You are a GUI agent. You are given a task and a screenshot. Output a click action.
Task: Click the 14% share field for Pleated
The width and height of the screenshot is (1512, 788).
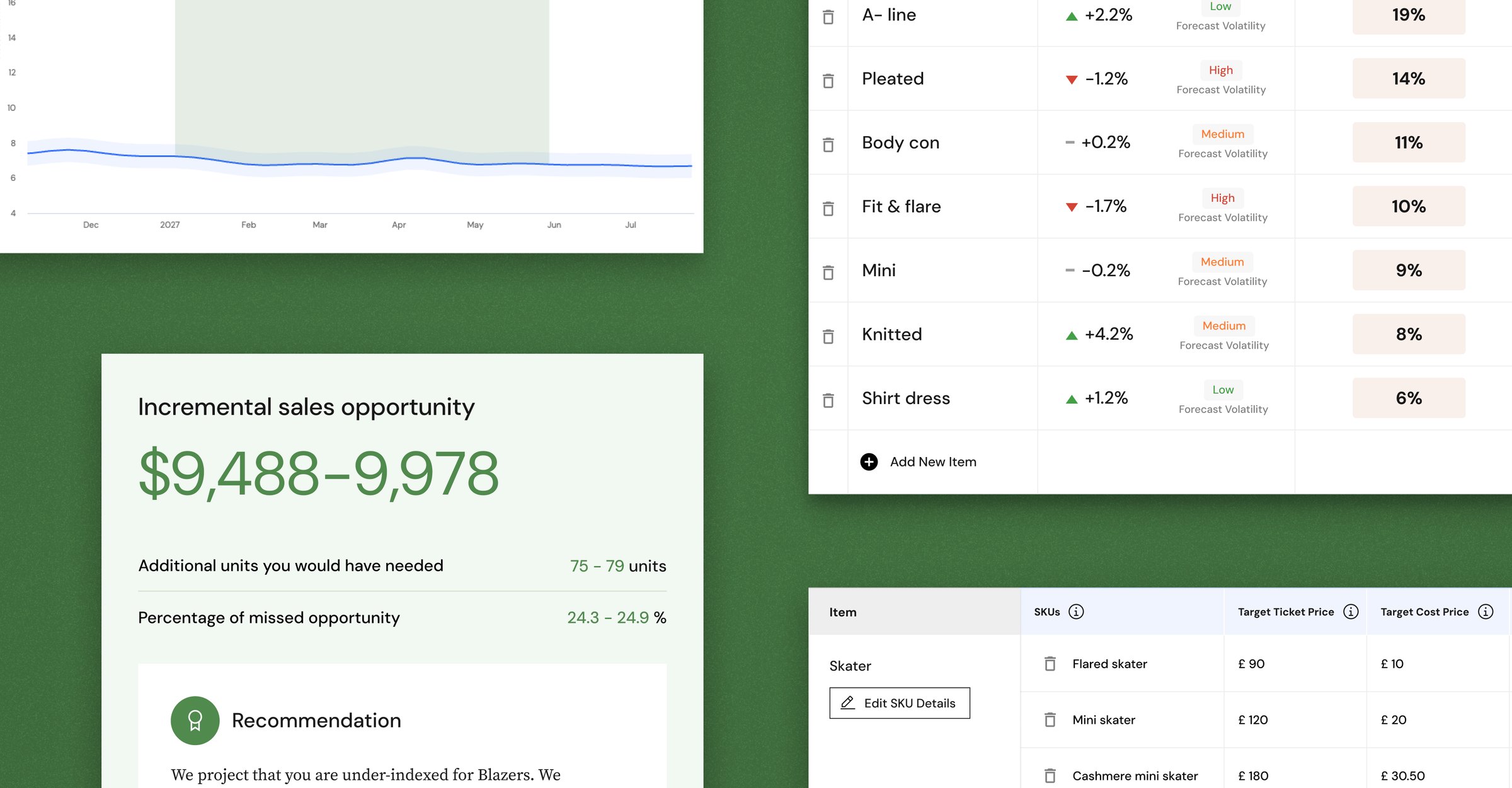pyautogui.click(x=1409, y=78)
